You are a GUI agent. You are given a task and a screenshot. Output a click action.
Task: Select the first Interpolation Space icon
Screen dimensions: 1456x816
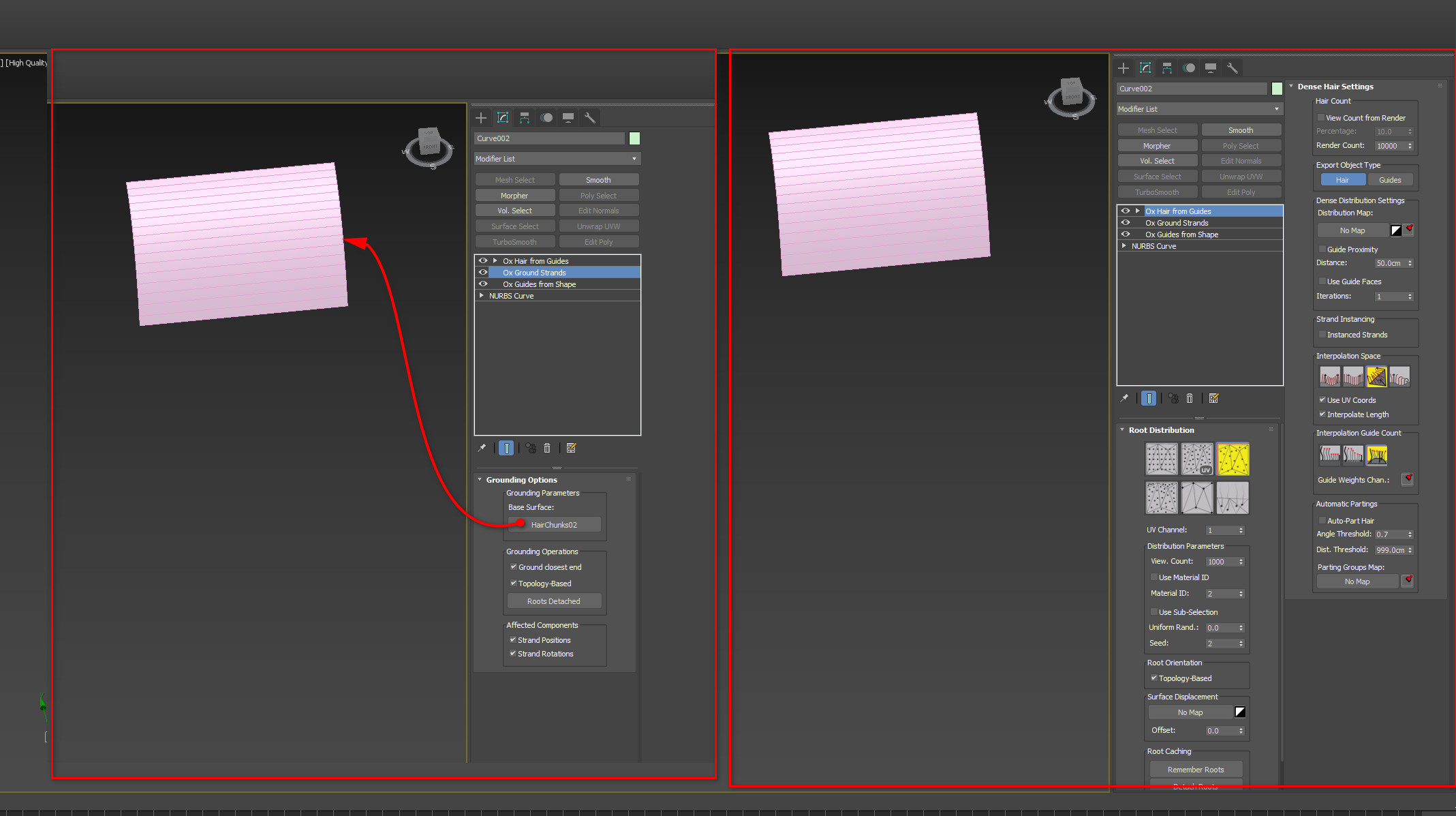pyautogui.click(x=1329, y=377)
